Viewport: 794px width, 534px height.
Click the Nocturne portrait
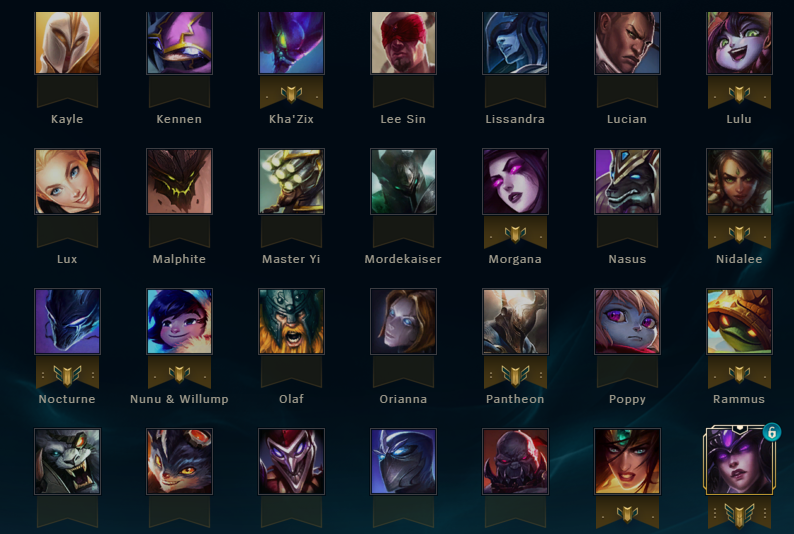pos(67,321)
